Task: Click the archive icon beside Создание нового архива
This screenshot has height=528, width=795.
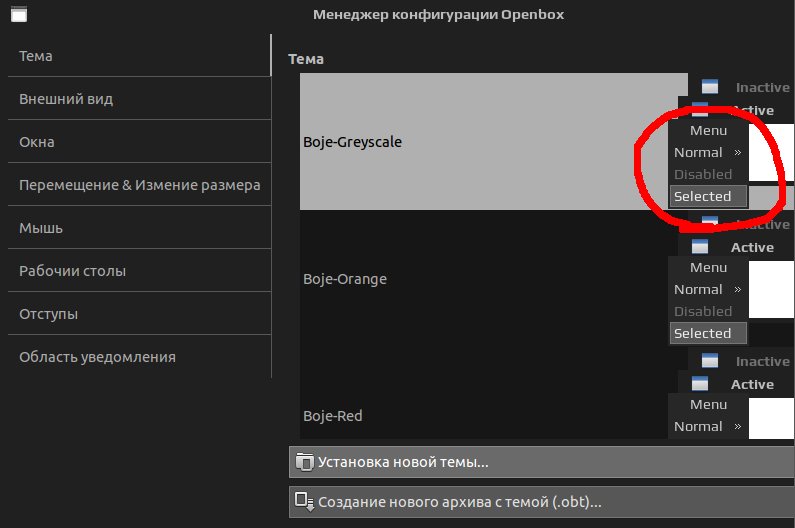Action: pos(304,502)
